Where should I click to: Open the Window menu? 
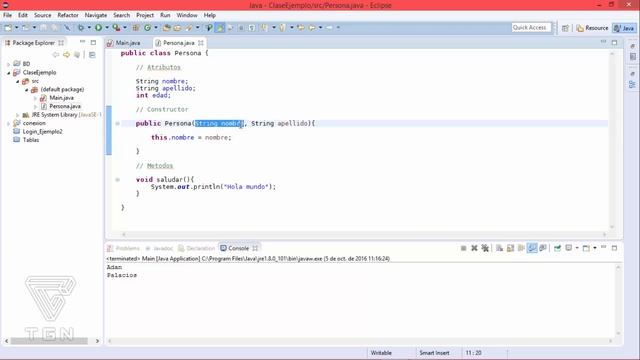pyautogui.click(x=187, y=15)
